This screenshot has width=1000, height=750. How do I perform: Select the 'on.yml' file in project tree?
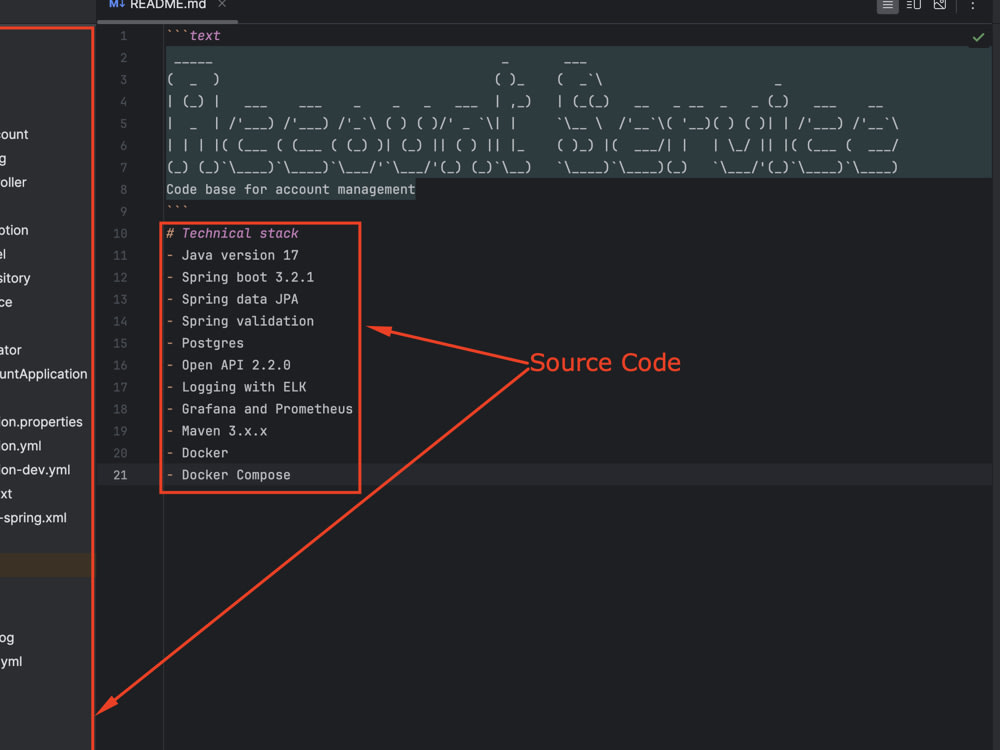20,446
